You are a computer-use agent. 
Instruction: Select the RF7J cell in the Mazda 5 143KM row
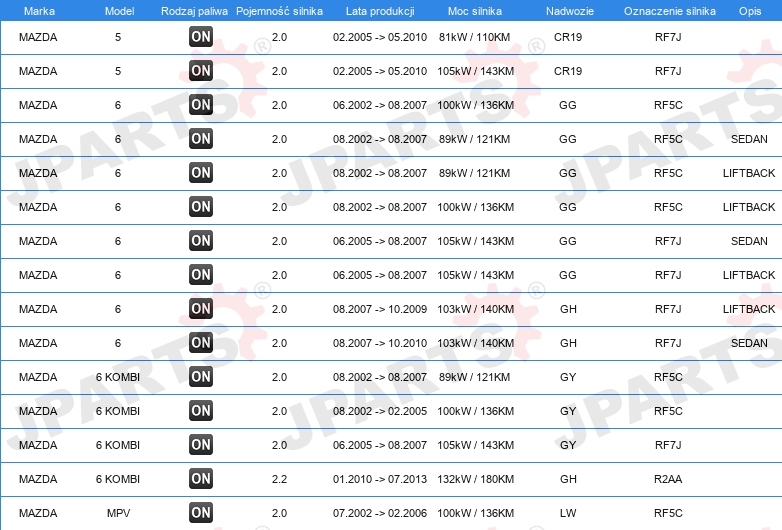click(x=668, y=71)
